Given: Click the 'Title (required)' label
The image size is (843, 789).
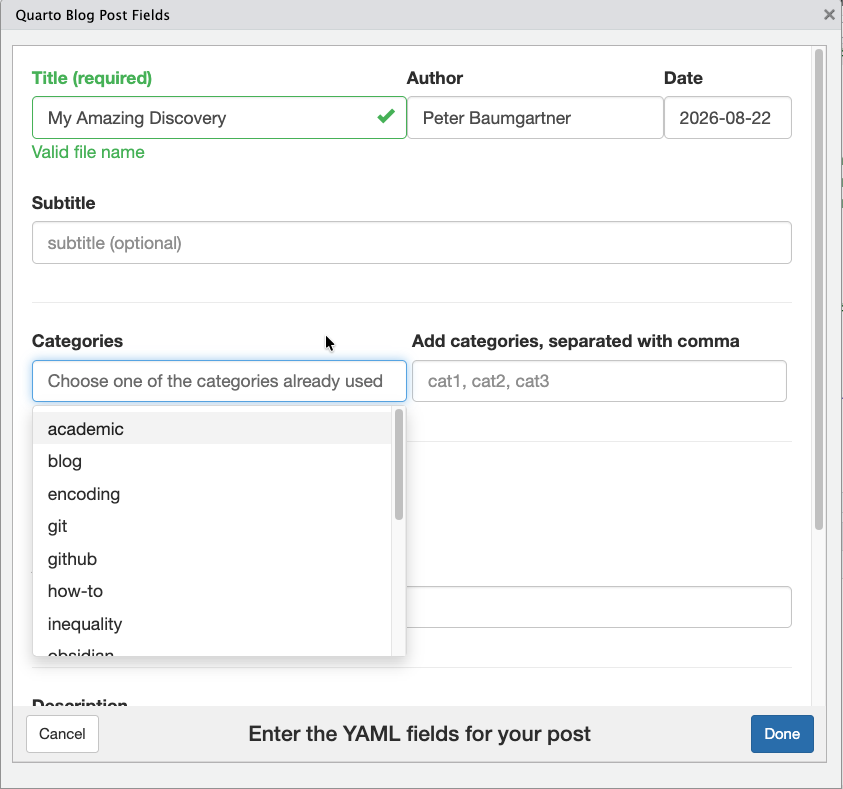Looking at the screenshot, I should tap(92, 78).
